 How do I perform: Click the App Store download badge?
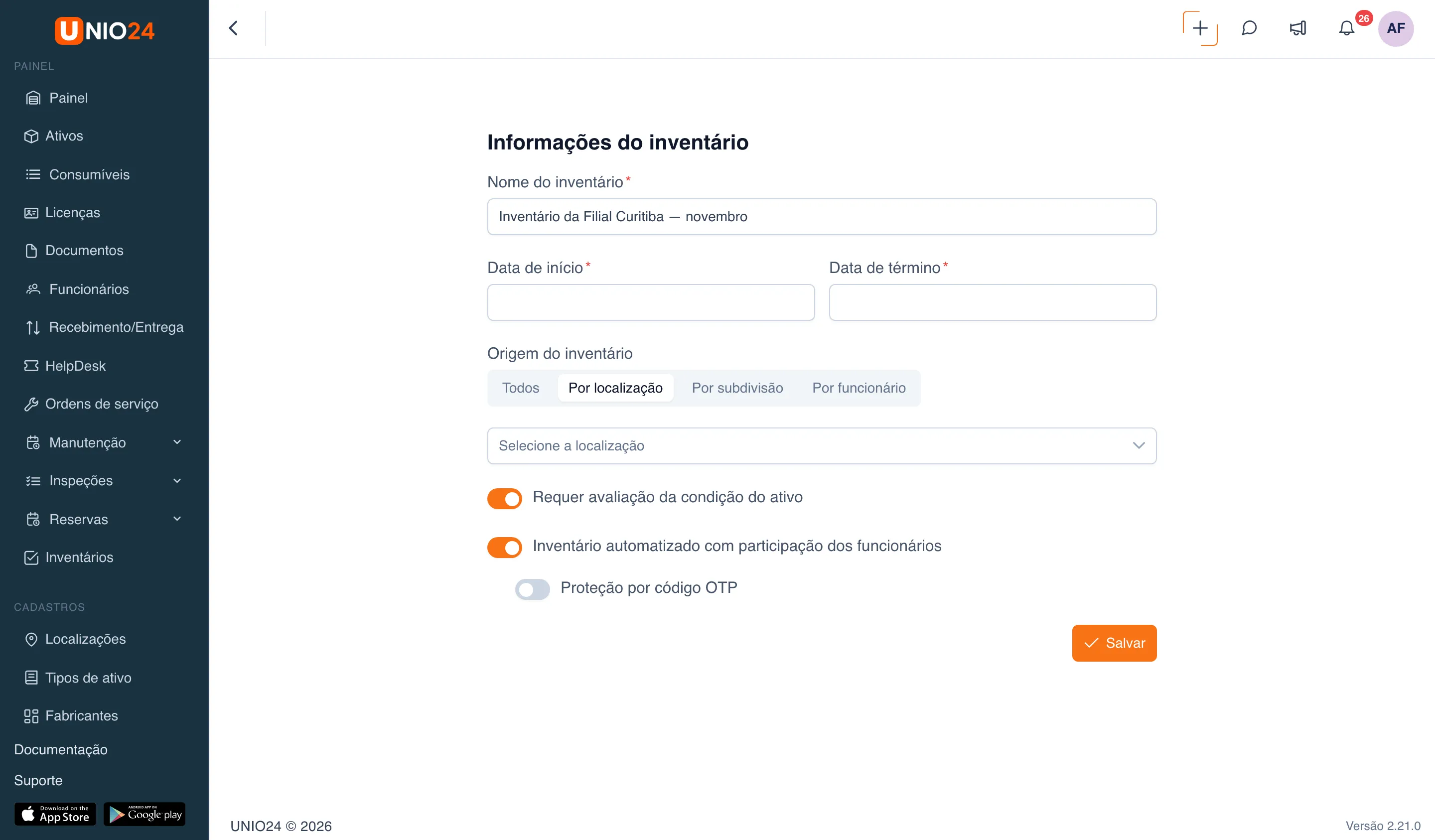pyautogui.click(x=55, y=815)
